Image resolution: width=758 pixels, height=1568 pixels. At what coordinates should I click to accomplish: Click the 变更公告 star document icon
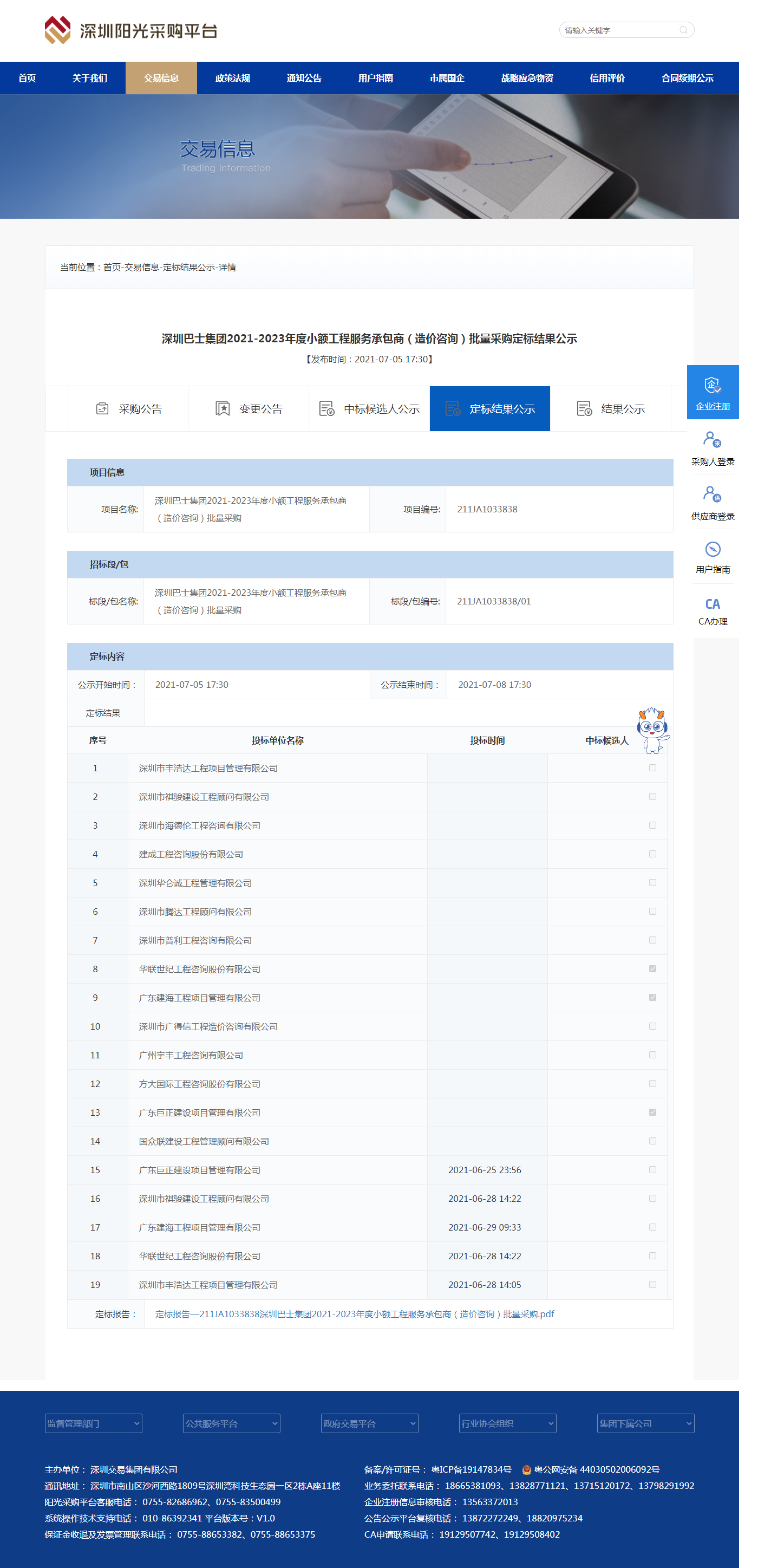tap(223, 408)
